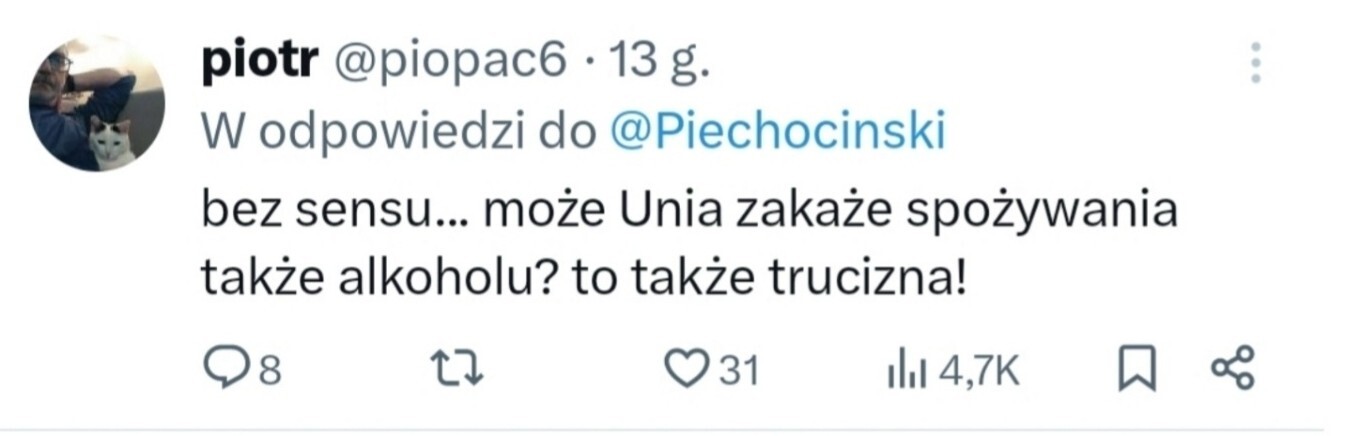This screenshot has width=1362, height=436.
Task: Repost this tweet with the retweet icon
Action: pos(464,370)
